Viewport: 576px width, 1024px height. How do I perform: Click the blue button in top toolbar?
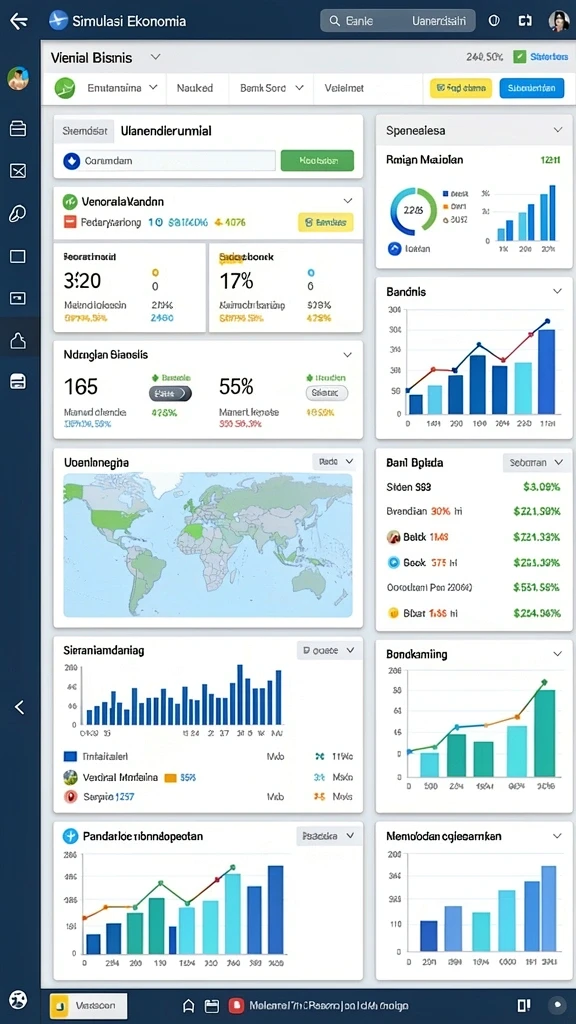(x=532, y=88)
